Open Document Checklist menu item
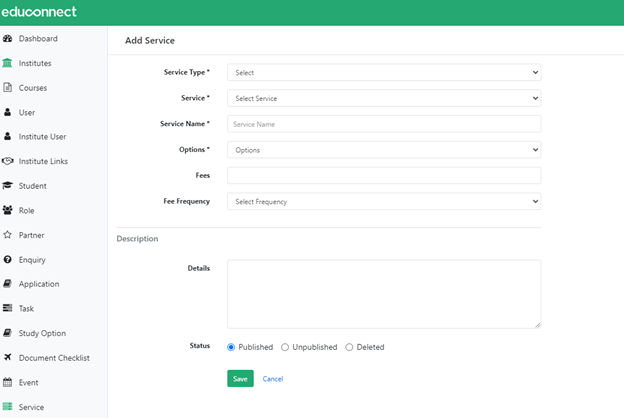The image size is (624, 418). coord(54,358)
